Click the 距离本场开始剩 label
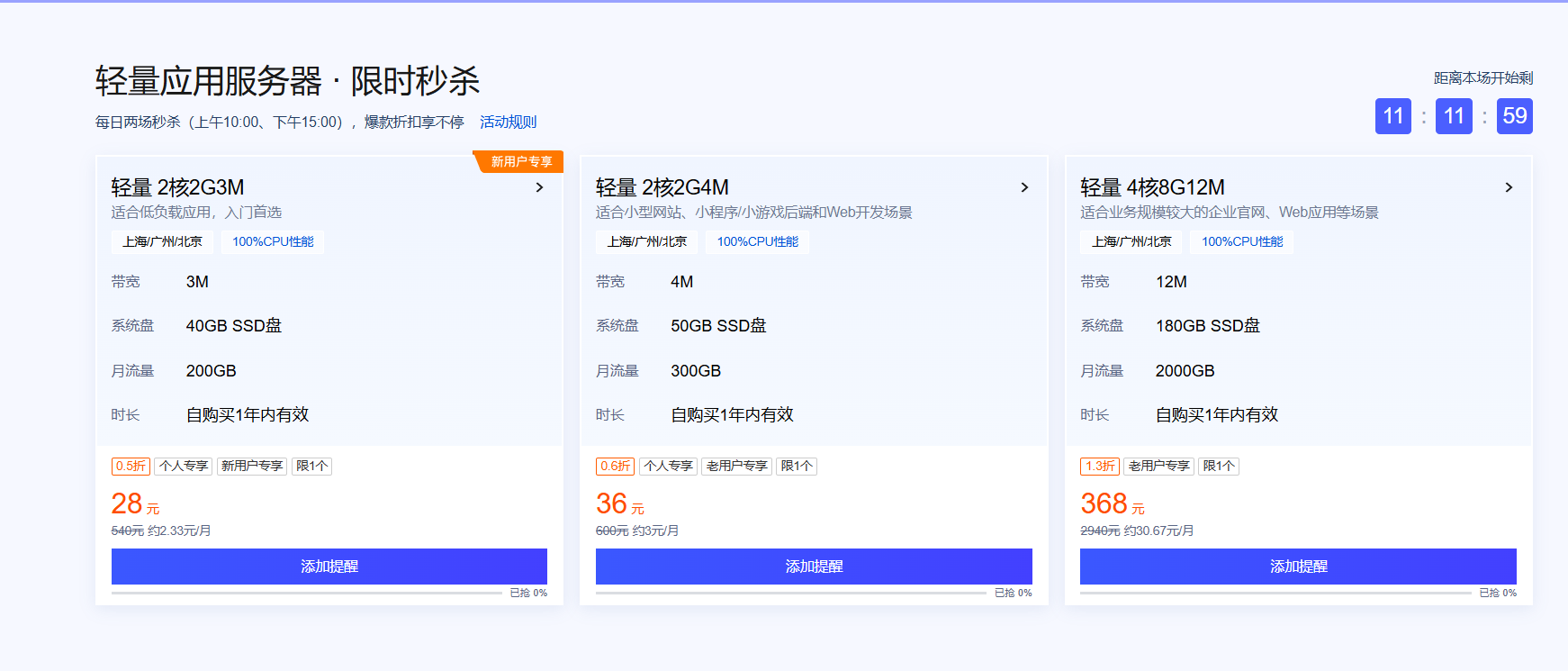 [x=1483, y=78]
